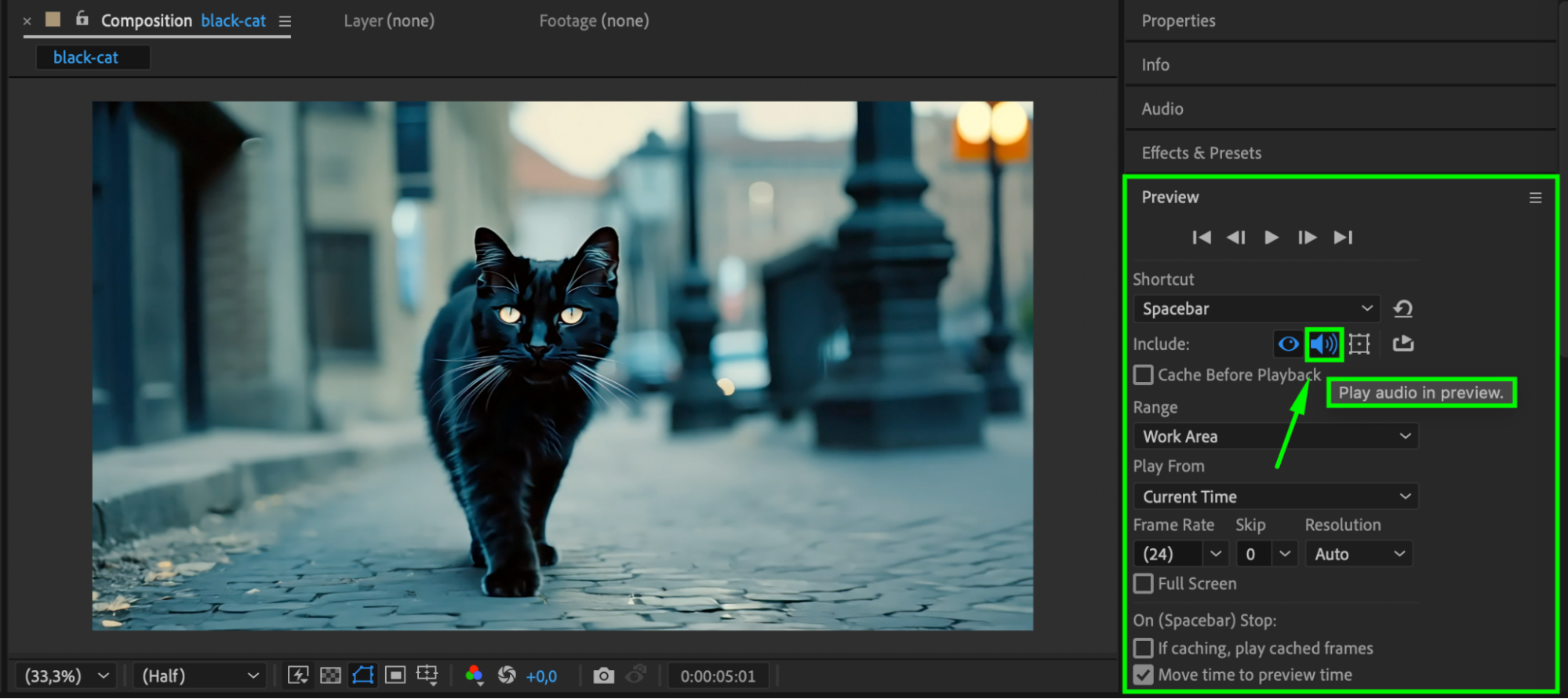Toggle mask and shape path visibility
This screenshot has height=699, width=1568.
pos(363,675)
